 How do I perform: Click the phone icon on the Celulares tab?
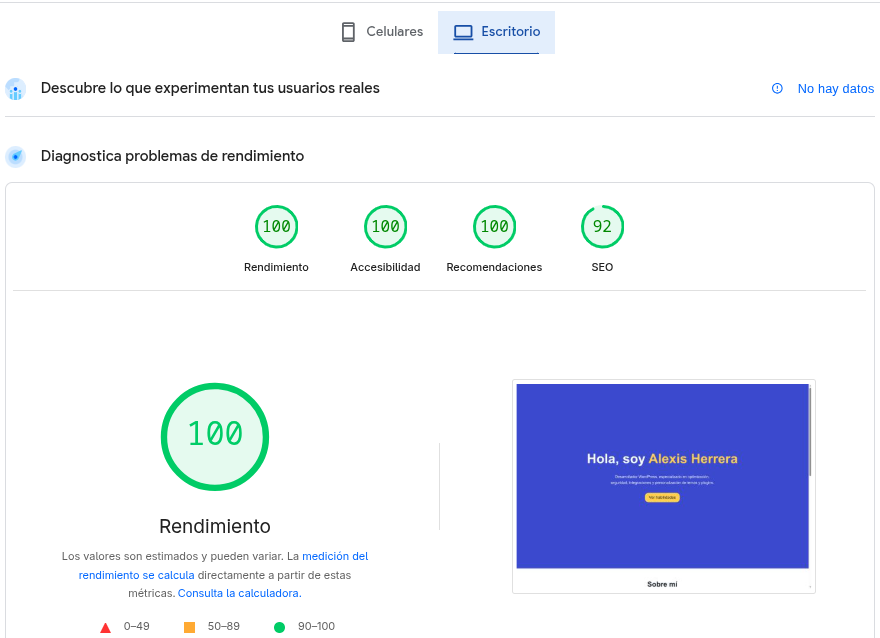(348, 31)
